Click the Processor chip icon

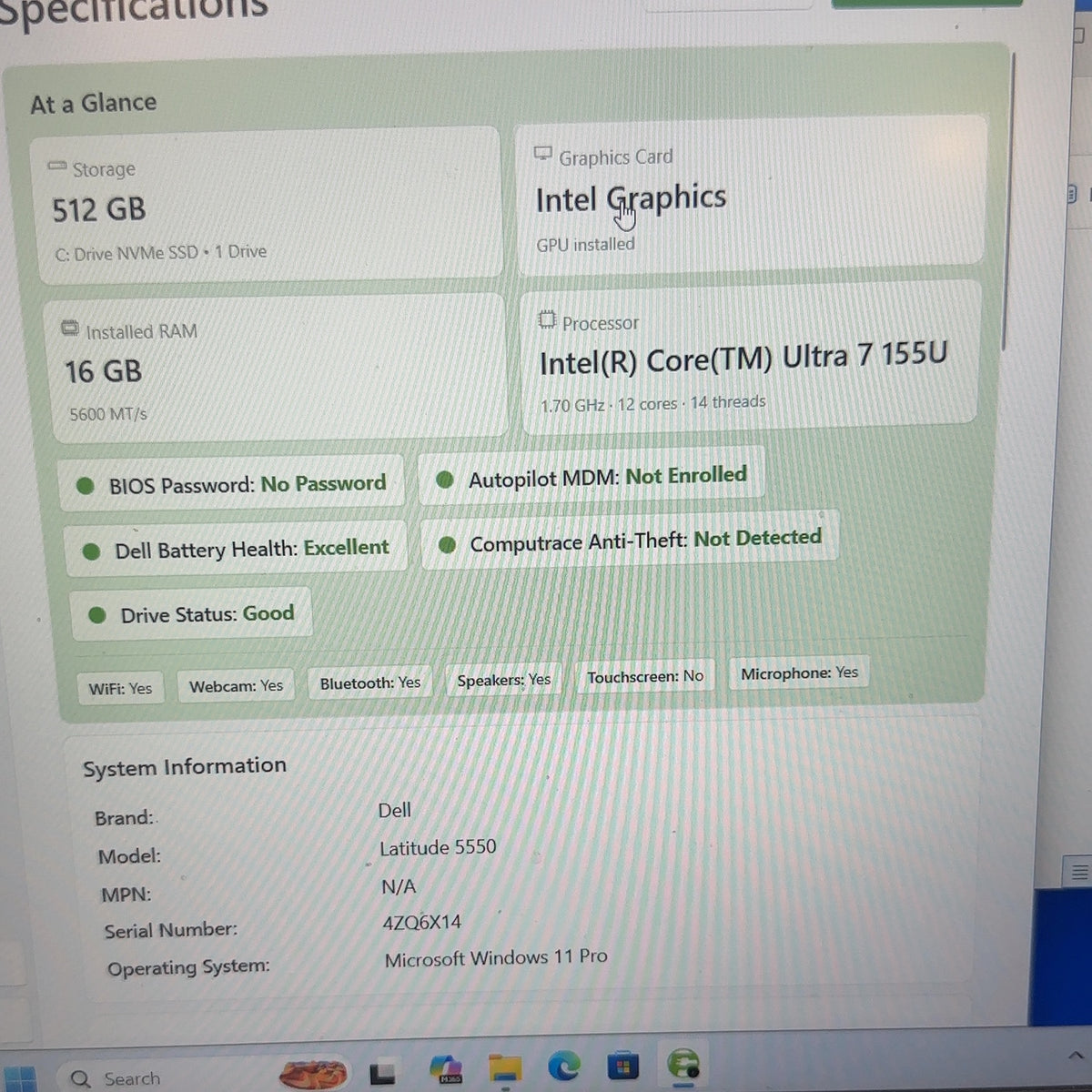tap(547, 319)
